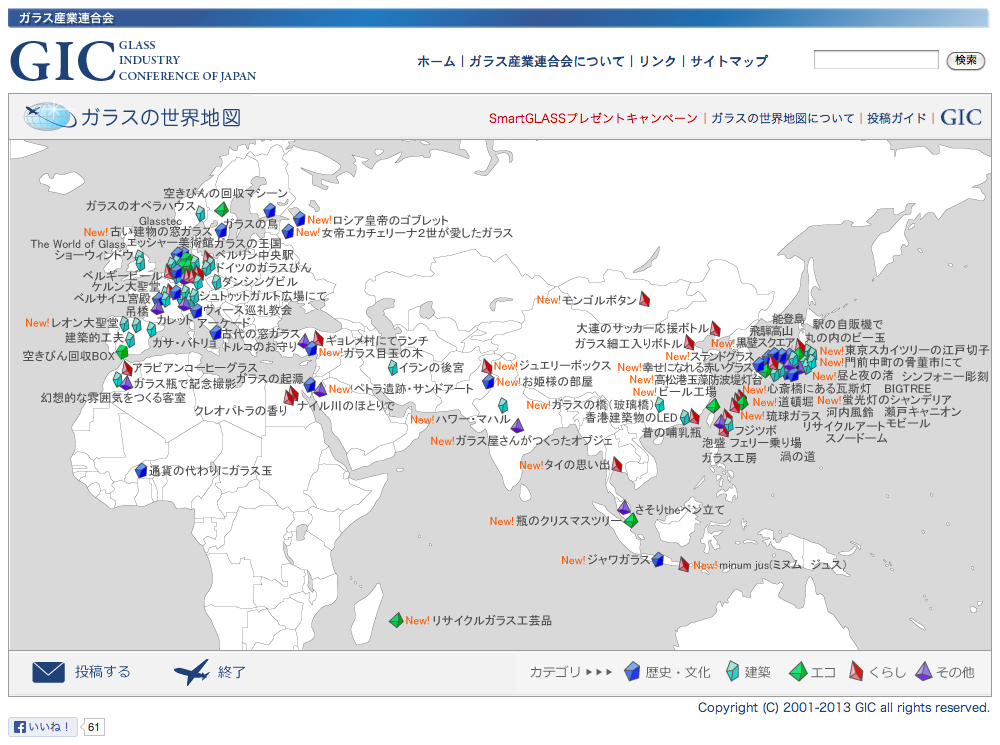Image resolution: width=1000 pixels, height=745 pixels.
Task: Click the purple marker beside さそりtheペン立て
Action: (624, 508)
